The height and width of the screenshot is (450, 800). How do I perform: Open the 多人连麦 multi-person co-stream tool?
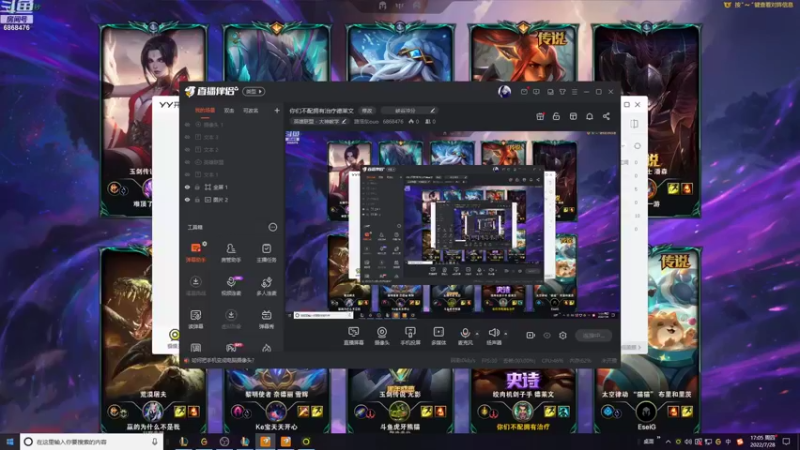click(x=266, y=286)
